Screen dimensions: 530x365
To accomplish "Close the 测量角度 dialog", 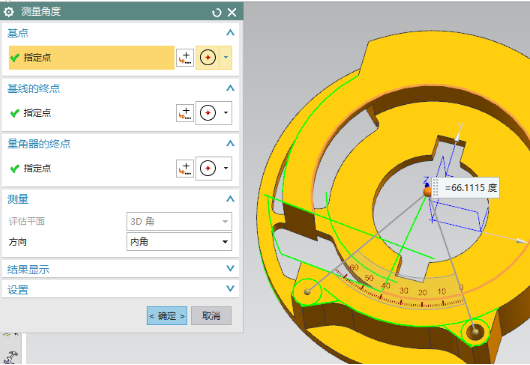I will (232, 13).
